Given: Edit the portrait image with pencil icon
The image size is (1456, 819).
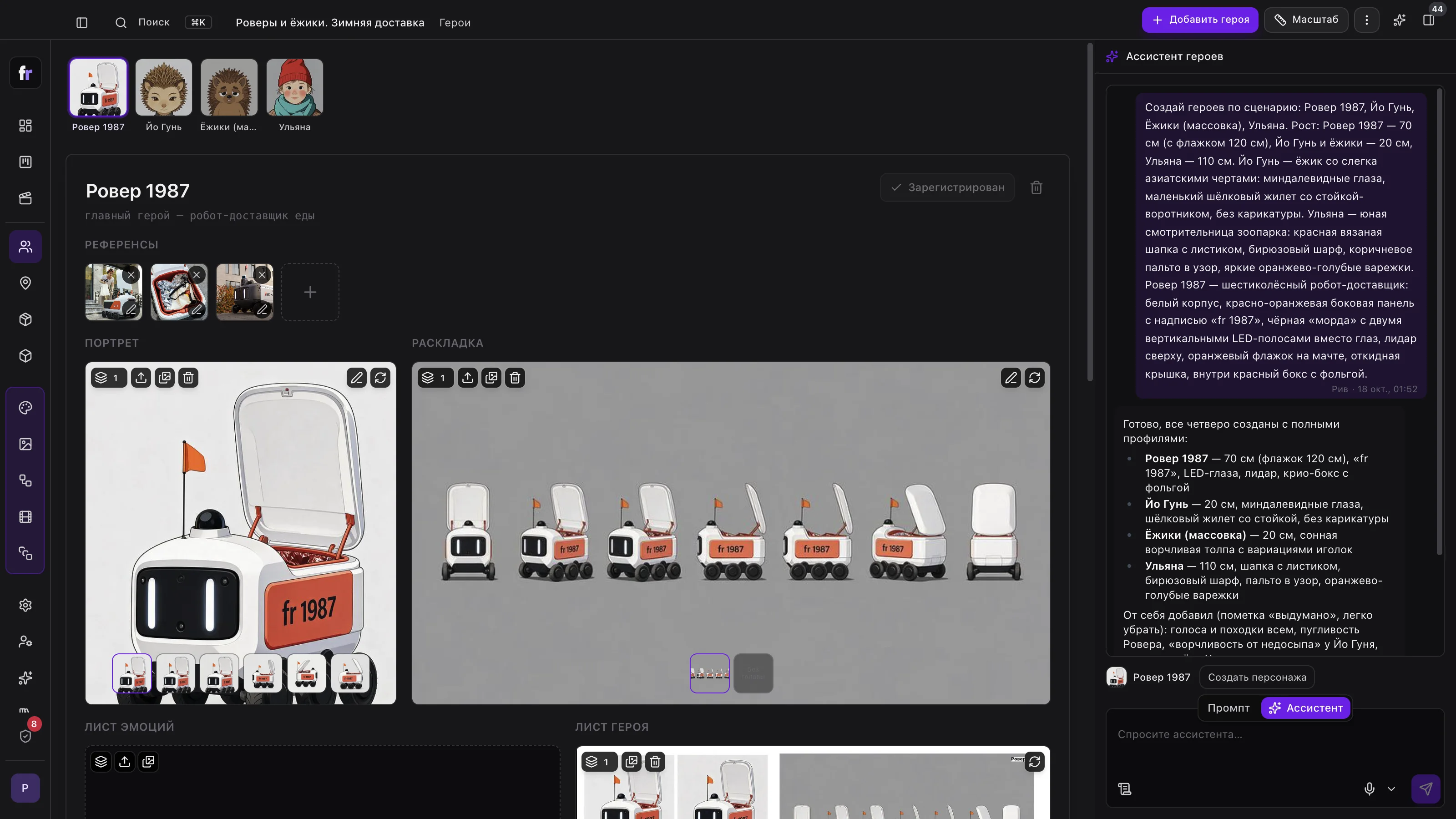Looking at the screenshot, I should [357, 378].
